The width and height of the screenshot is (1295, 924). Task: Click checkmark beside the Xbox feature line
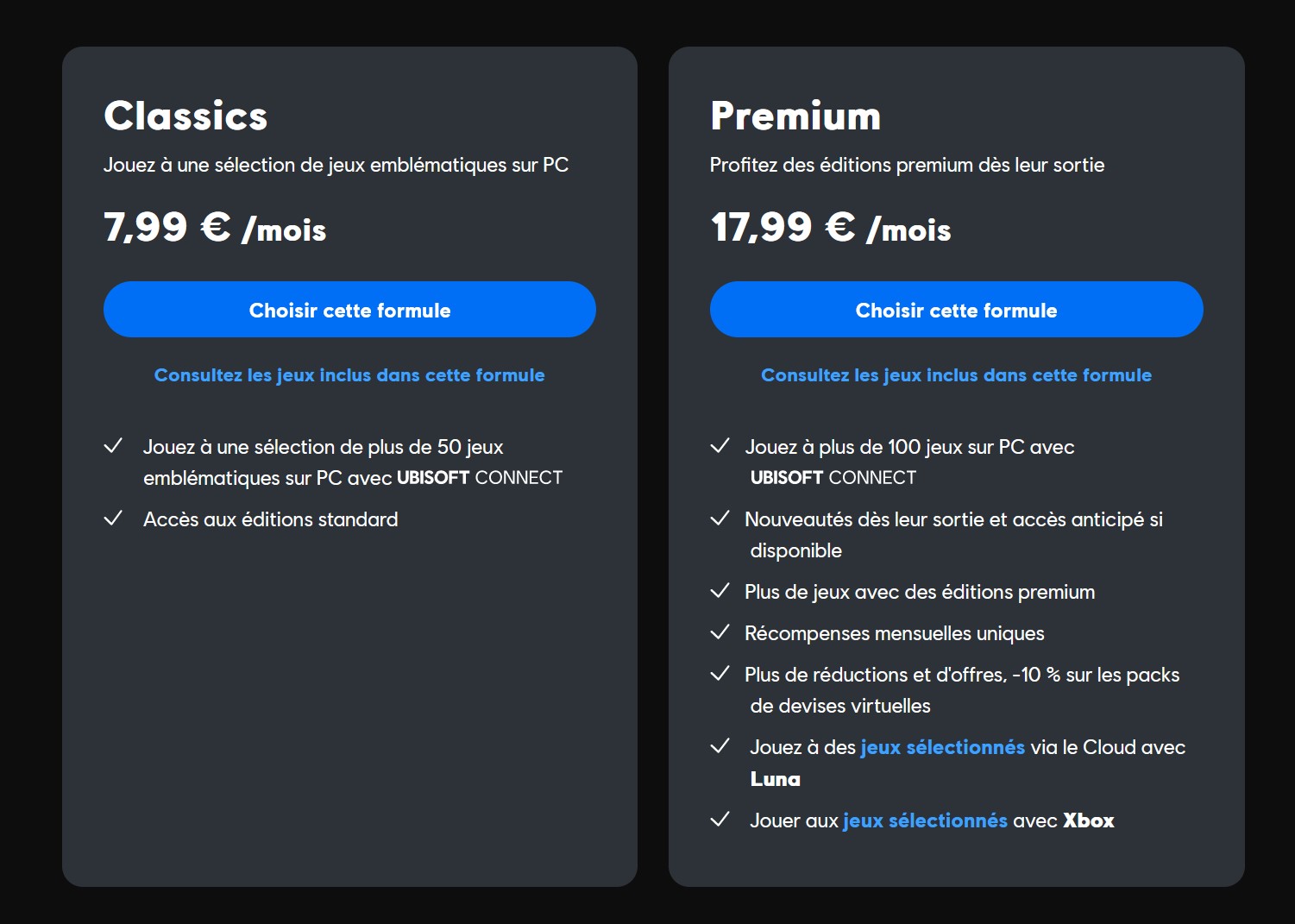720,820
